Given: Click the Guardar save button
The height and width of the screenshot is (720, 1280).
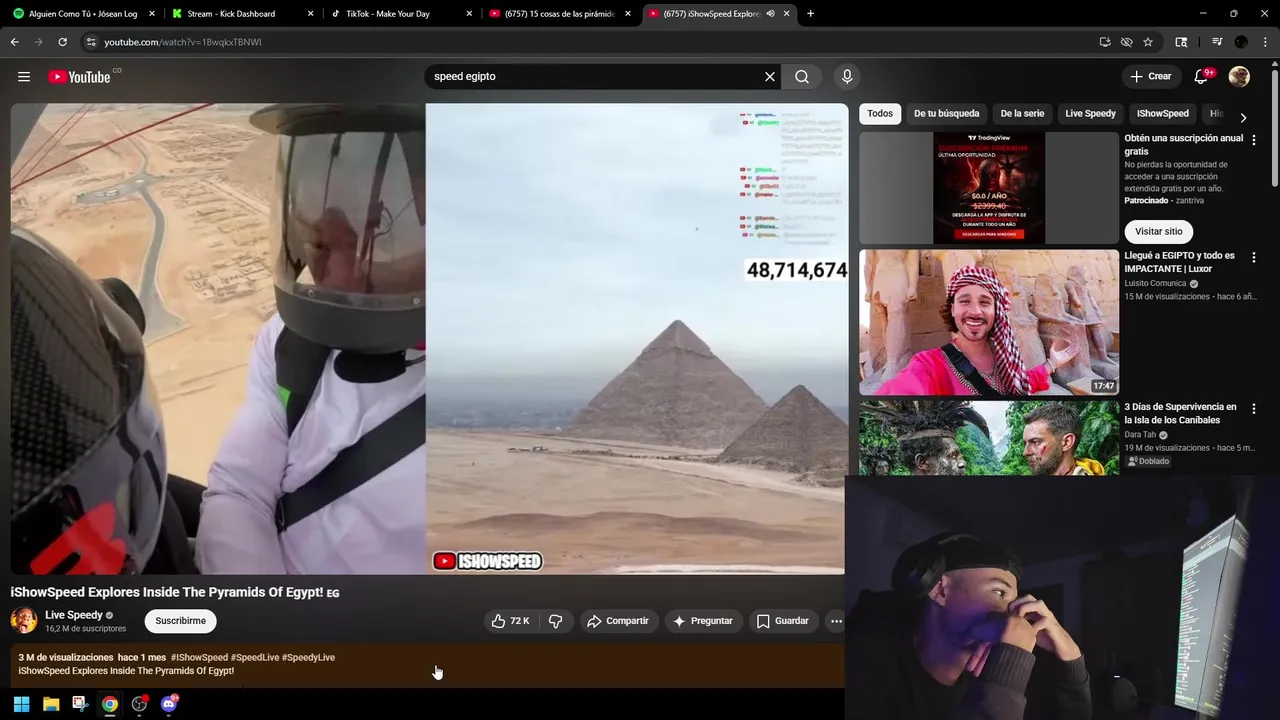Looking at the screenshot, I should tap(782, 621).
